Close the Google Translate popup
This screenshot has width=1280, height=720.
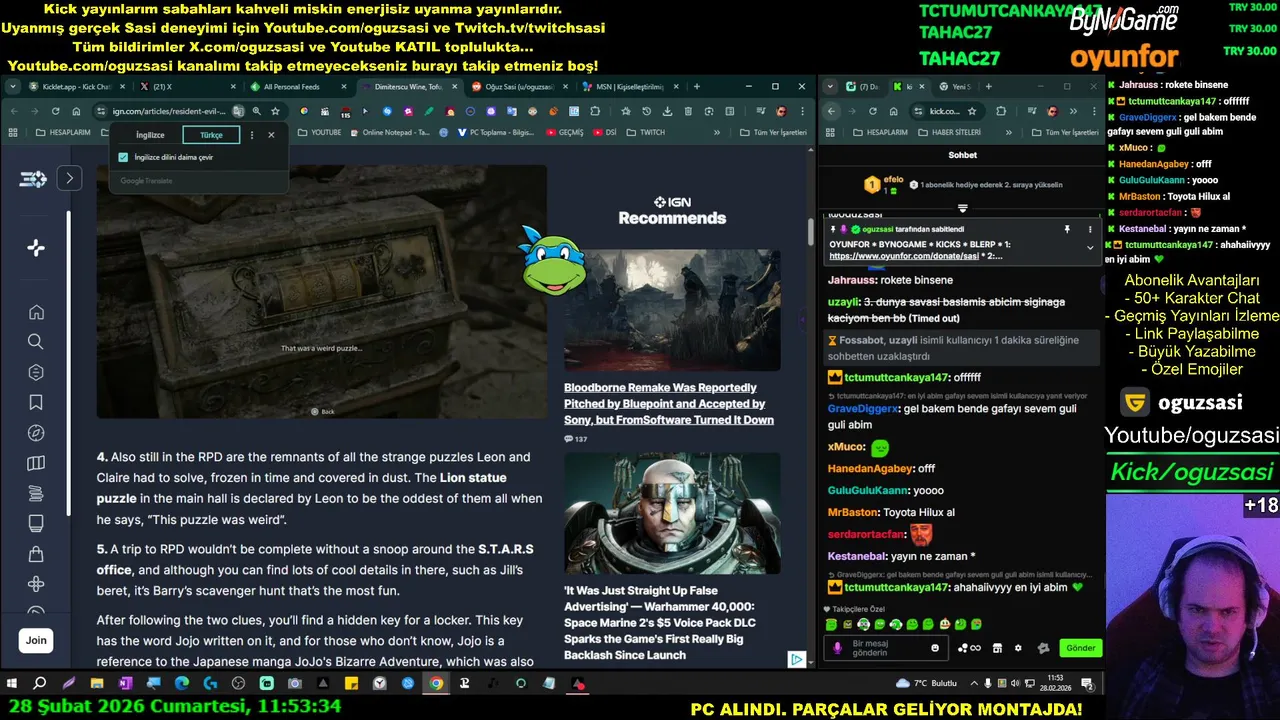(x=271, y=135)
